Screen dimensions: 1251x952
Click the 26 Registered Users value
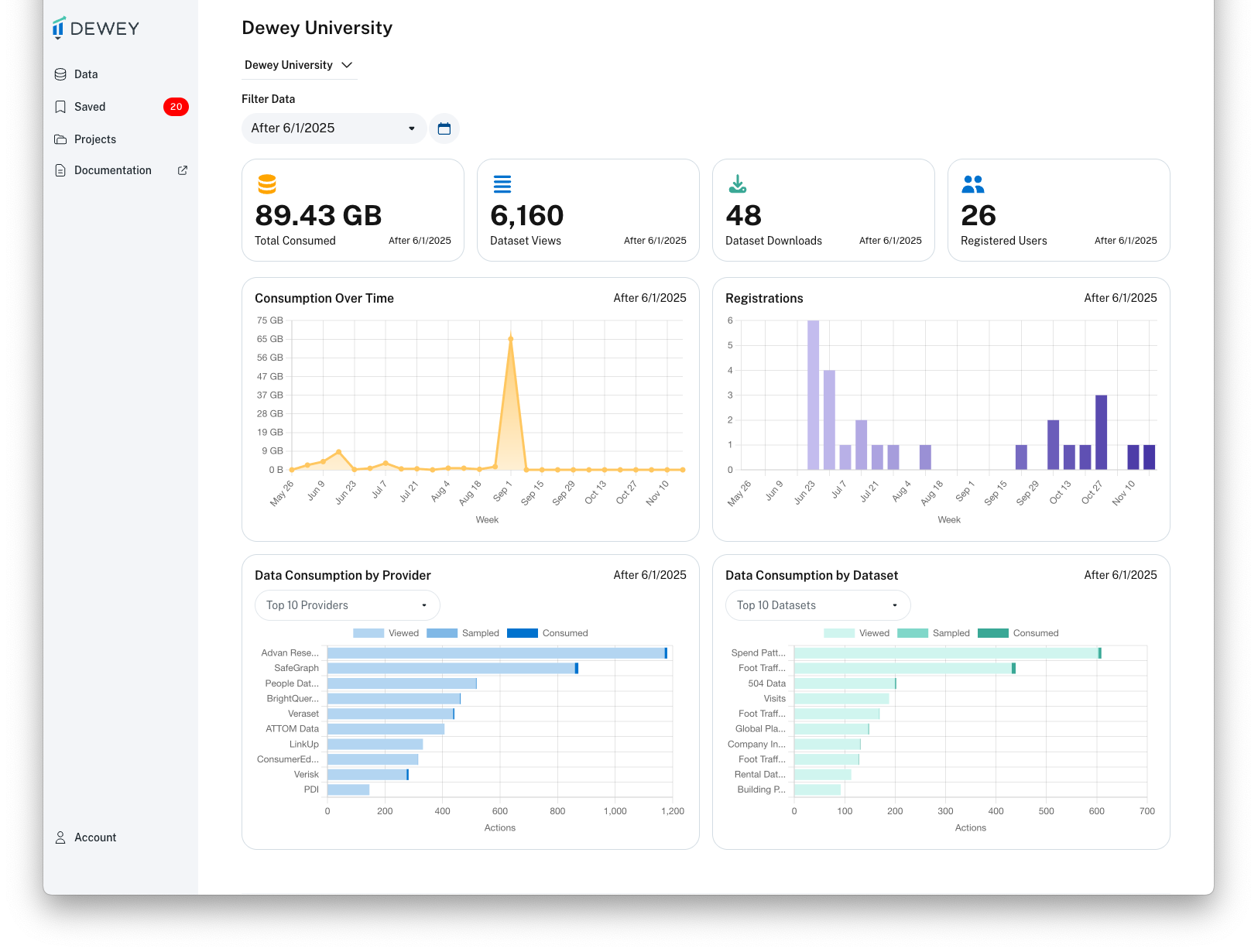[979, 215]
